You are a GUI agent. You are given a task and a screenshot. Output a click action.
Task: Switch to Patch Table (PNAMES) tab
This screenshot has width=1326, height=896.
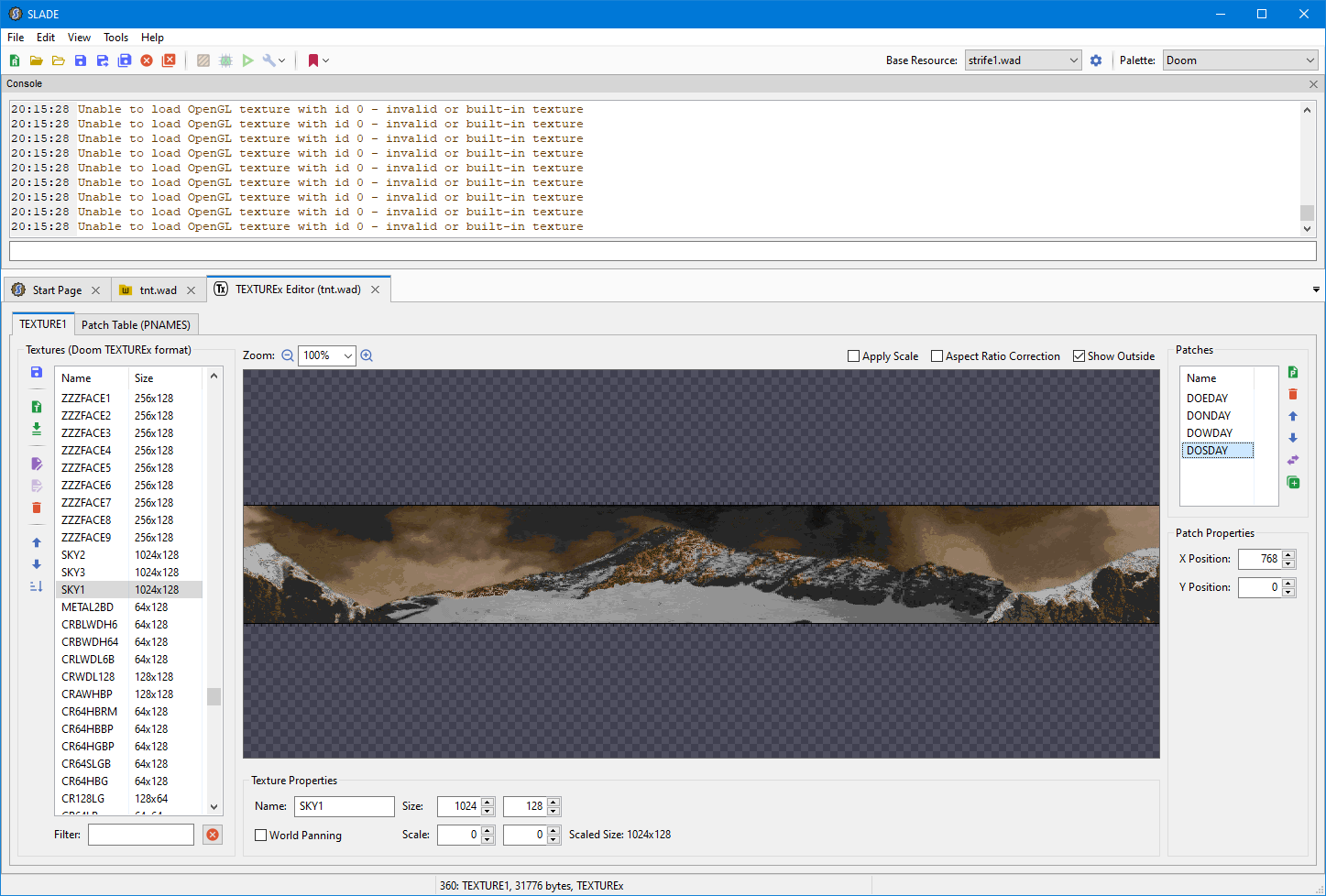136,325
